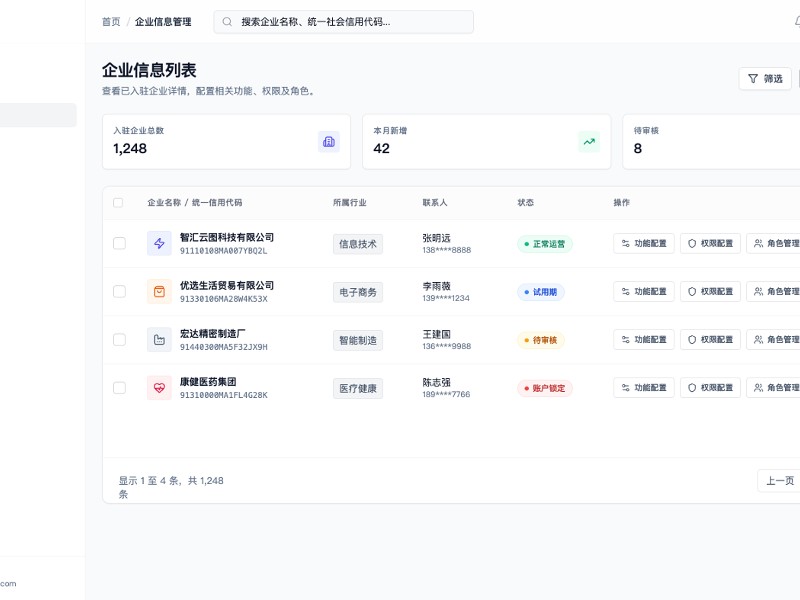The width and height of the screenshot is (800, 600).
Task: Click 企业信息管理 breadcrumb item
Action: click(163, 21)
